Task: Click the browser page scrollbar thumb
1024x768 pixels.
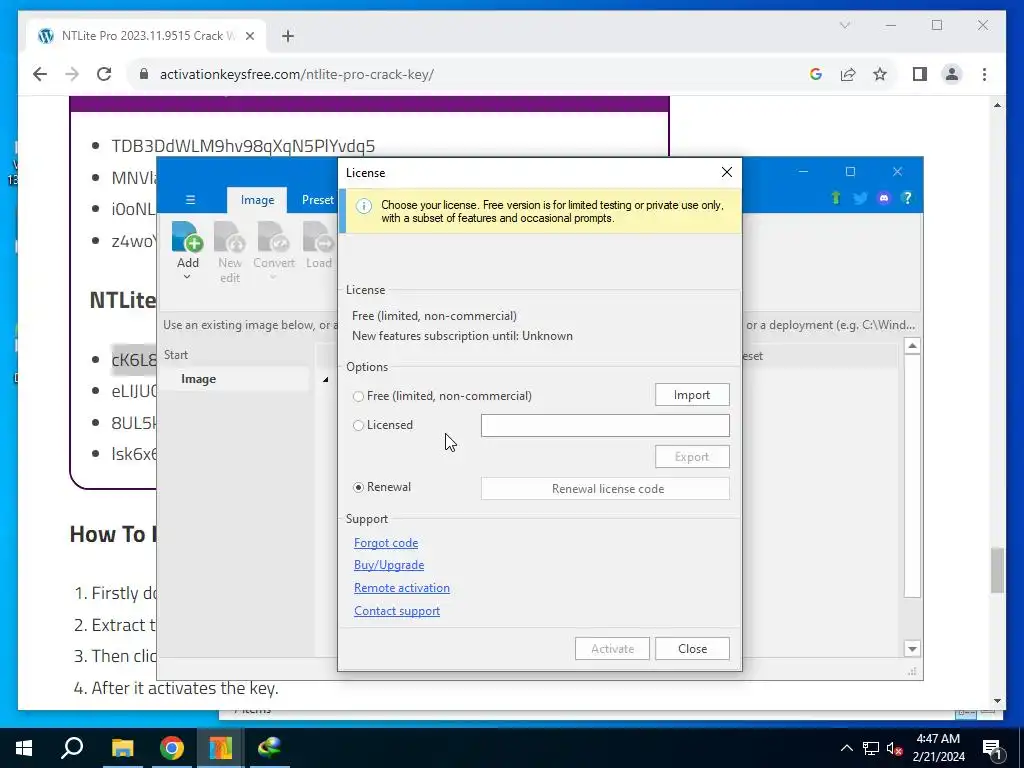Action: pyautogui.click(x=997, y=570)
